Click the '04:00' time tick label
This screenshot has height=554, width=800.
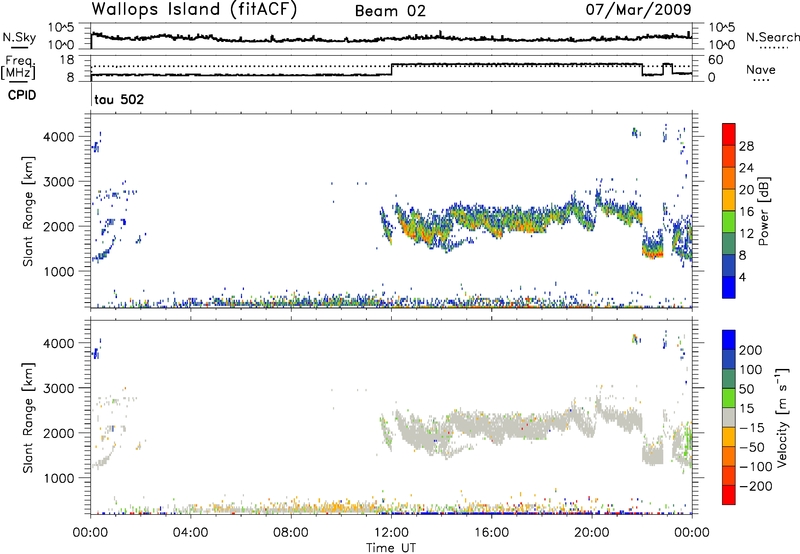point(190,533)
